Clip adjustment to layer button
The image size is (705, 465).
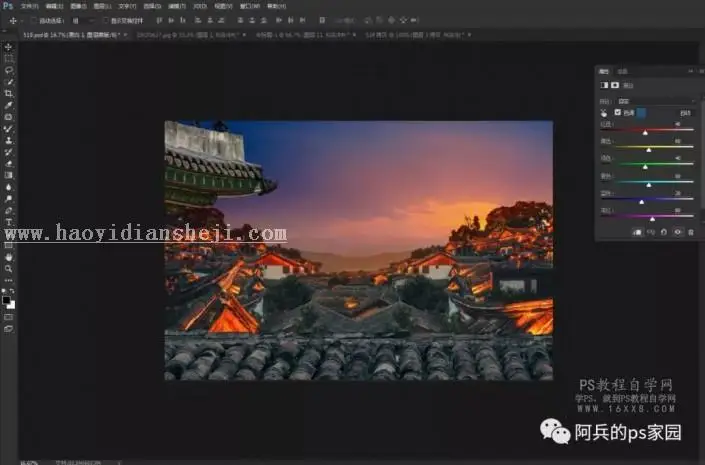pyautogui.click(x=638, y=232)
